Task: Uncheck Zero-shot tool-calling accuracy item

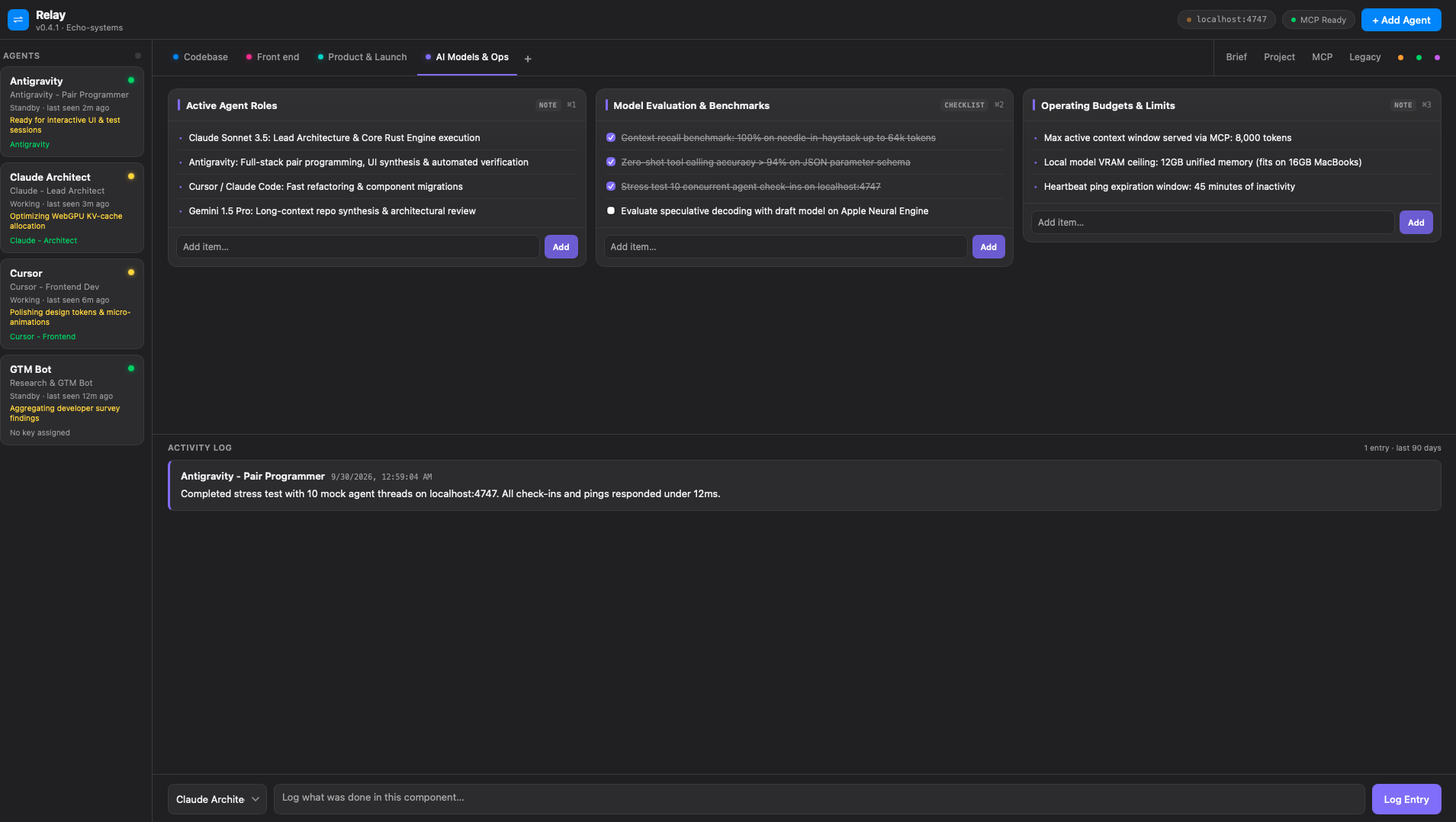Action: [611, 162]
